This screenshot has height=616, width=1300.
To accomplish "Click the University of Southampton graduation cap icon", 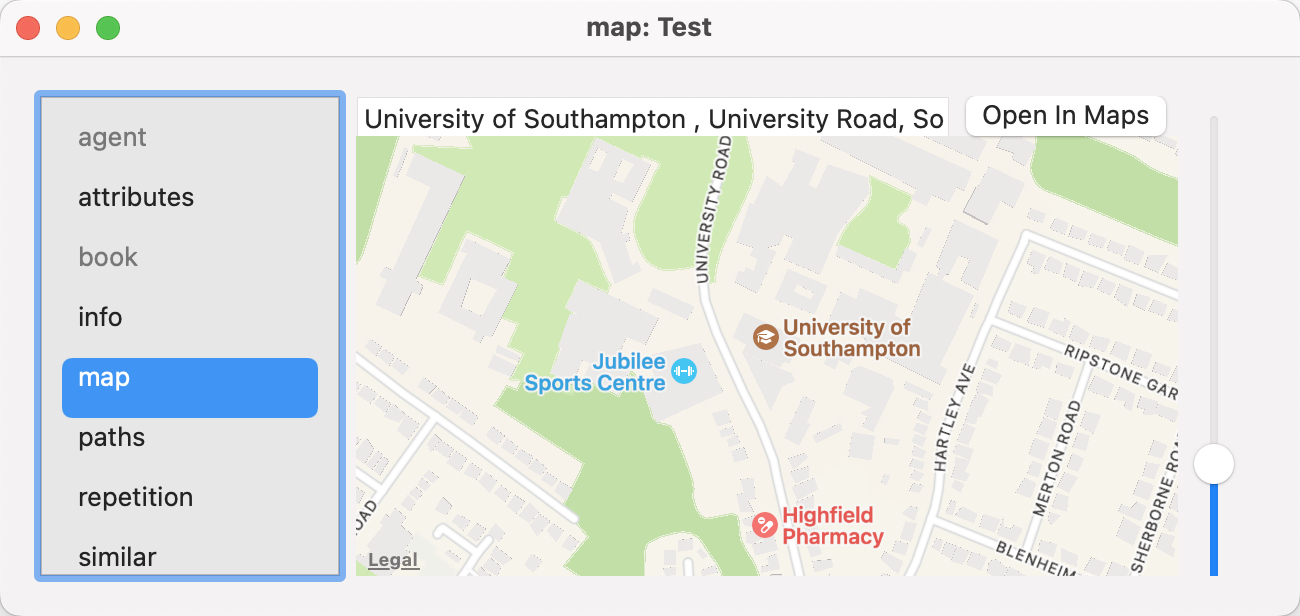I will point(765,337).
